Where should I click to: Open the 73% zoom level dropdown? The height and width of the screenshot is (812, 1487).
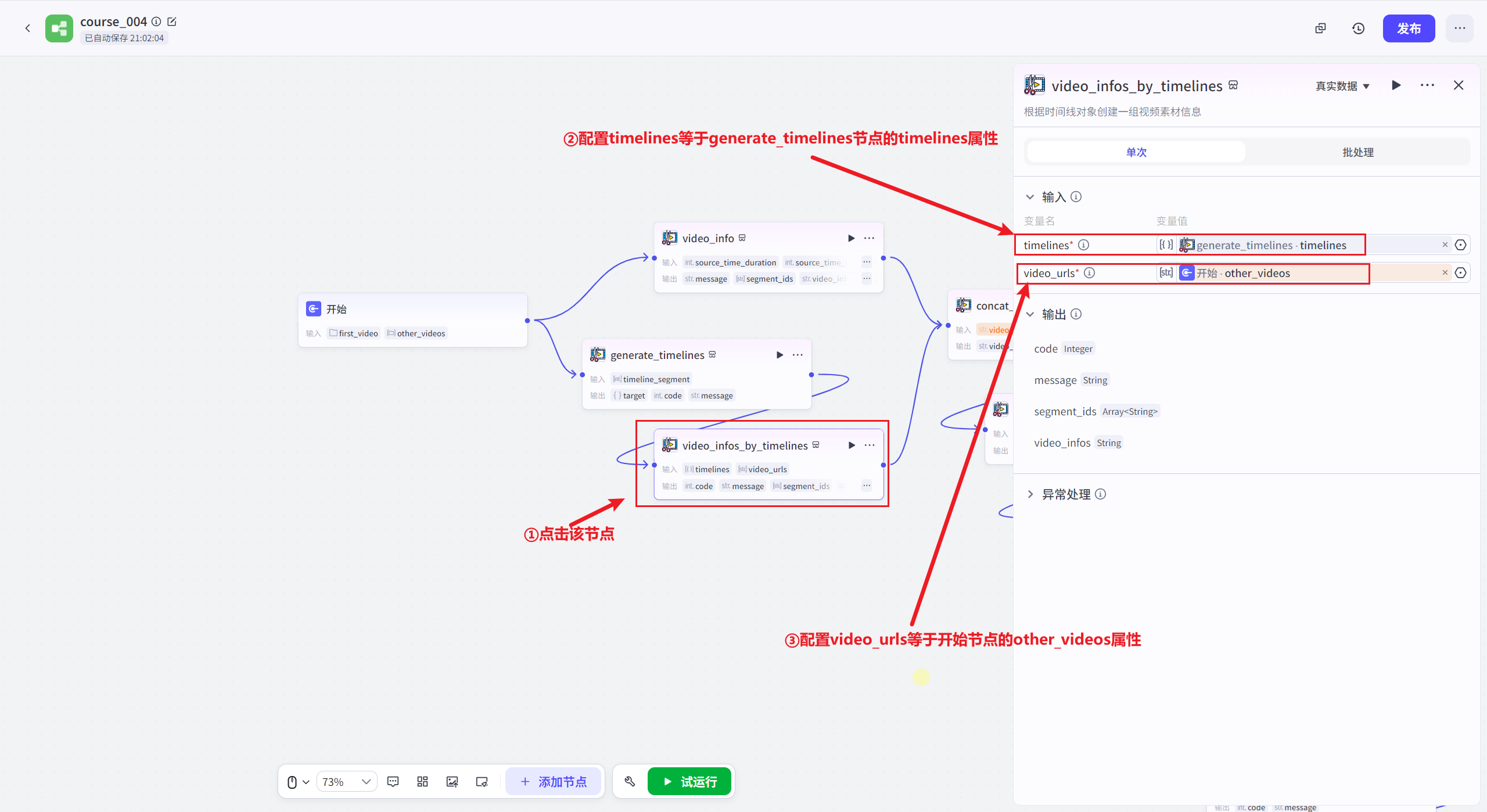click(347, 781)
